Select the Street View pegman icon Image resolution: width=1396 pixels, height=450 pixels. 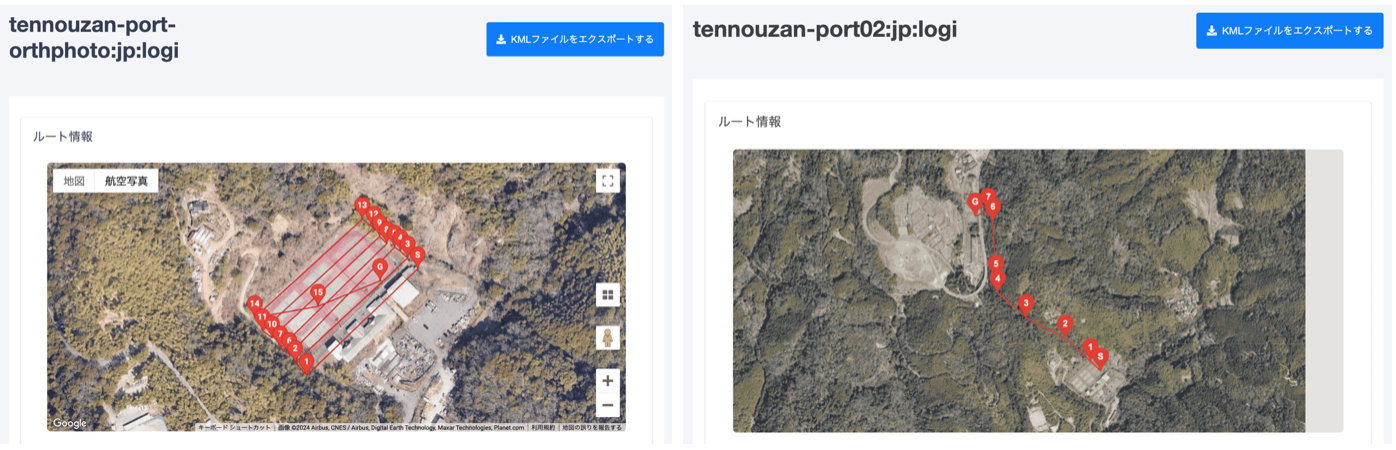point(607,337)
